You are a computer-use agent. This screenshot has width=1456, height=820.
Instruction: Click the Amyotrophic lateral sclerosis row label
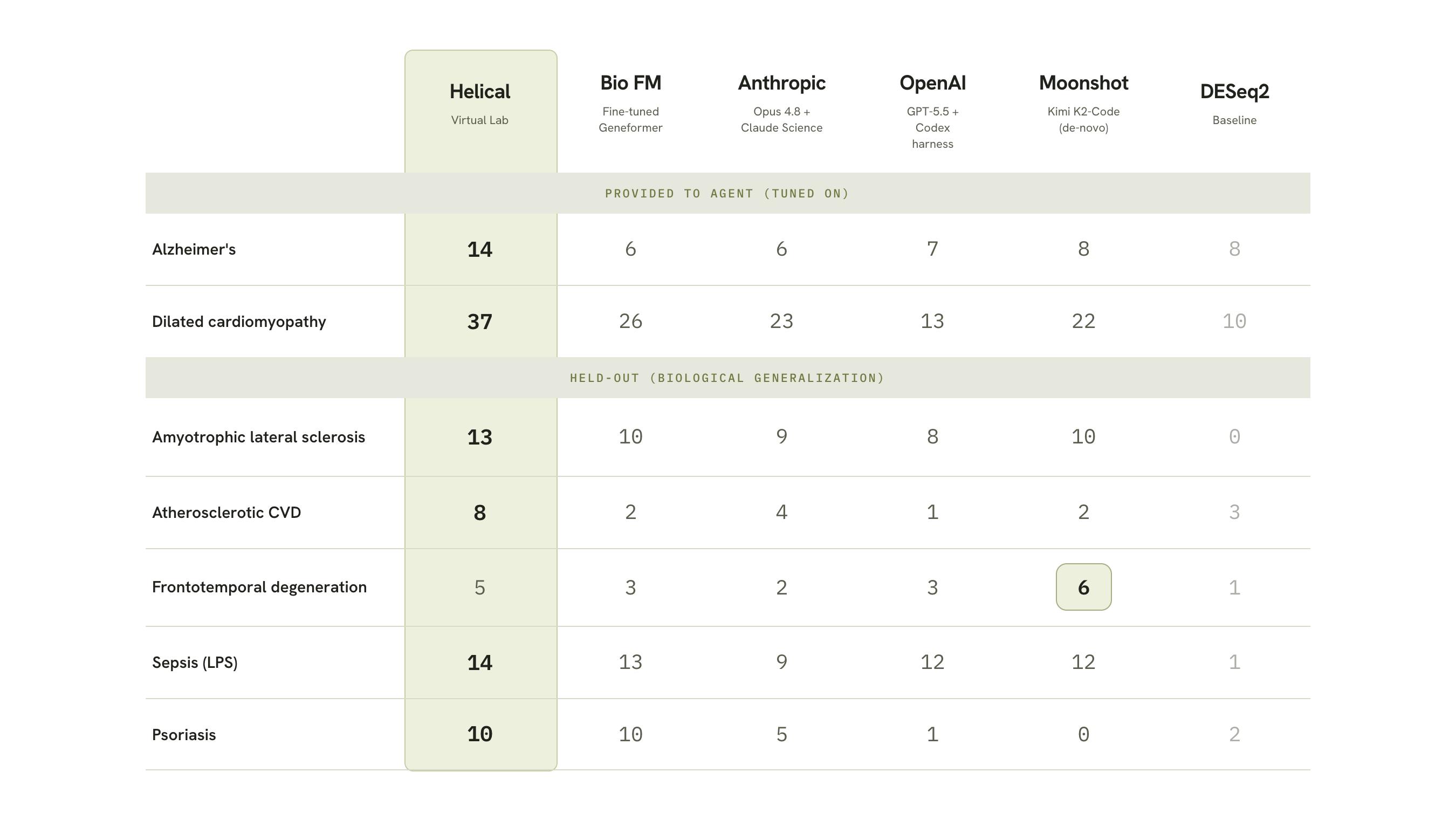point(258,437)
